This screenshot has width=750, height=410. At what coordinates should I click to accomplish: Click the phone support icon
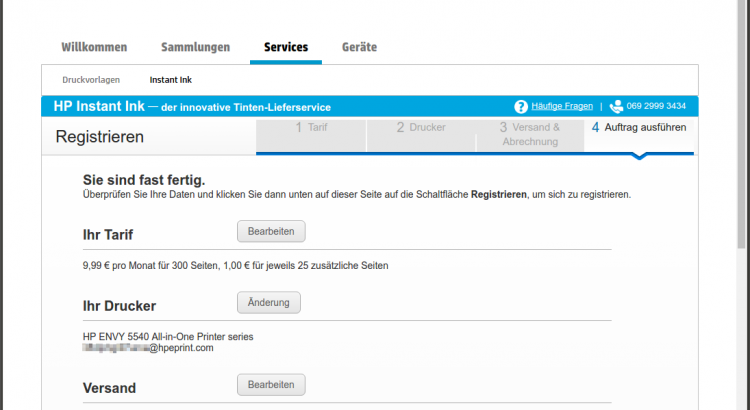(x=616, y=106)
